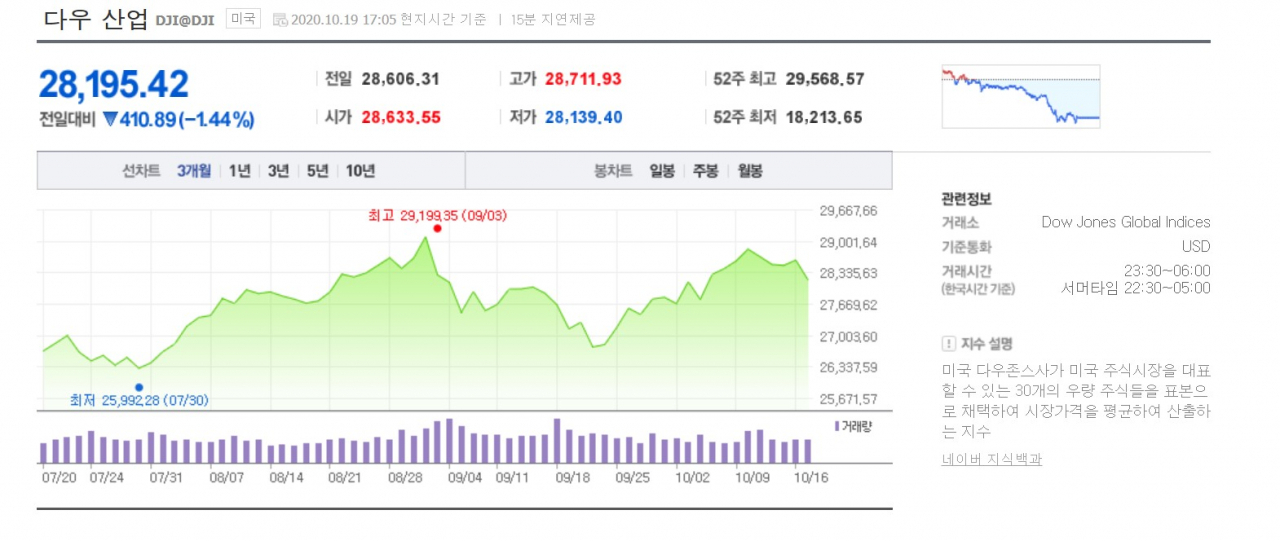Open the 네이버 지식백과 link
This screenshot has width=1280, height=541.
pos(991,459)
